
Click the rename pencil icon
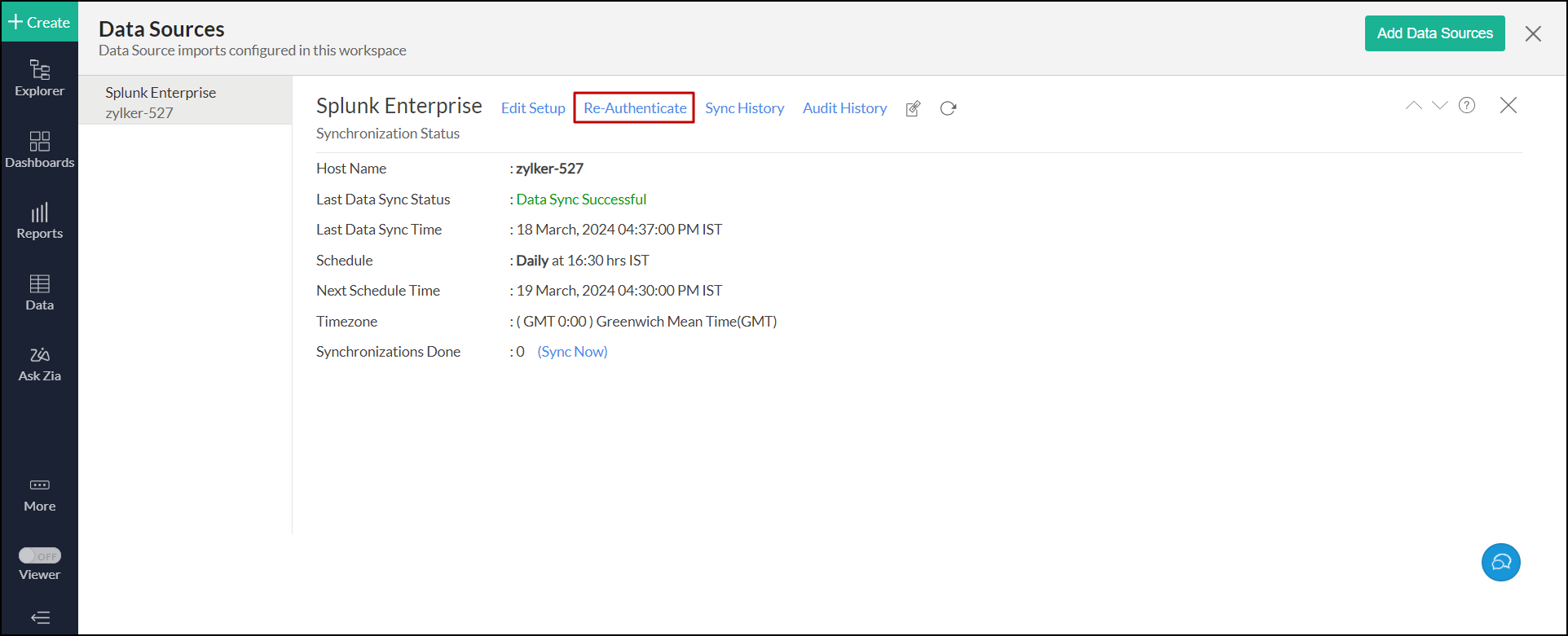pos(914,109)
